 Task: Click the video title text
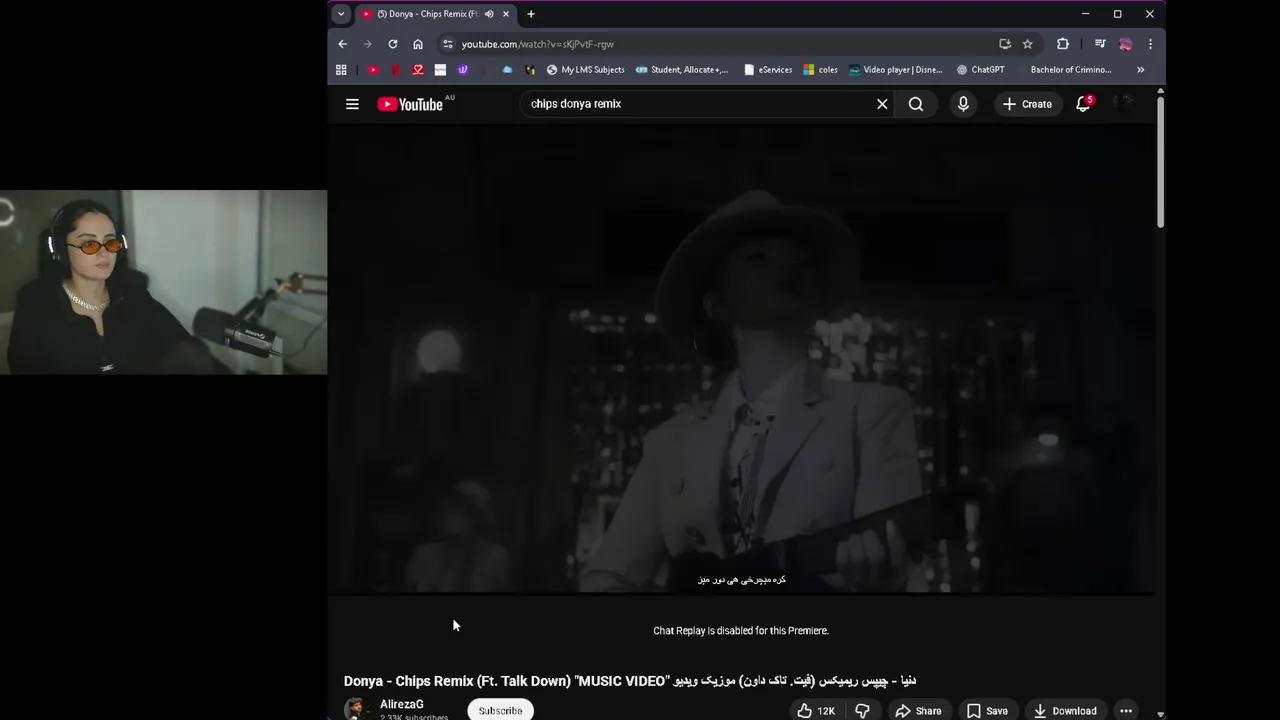(630, 681)
